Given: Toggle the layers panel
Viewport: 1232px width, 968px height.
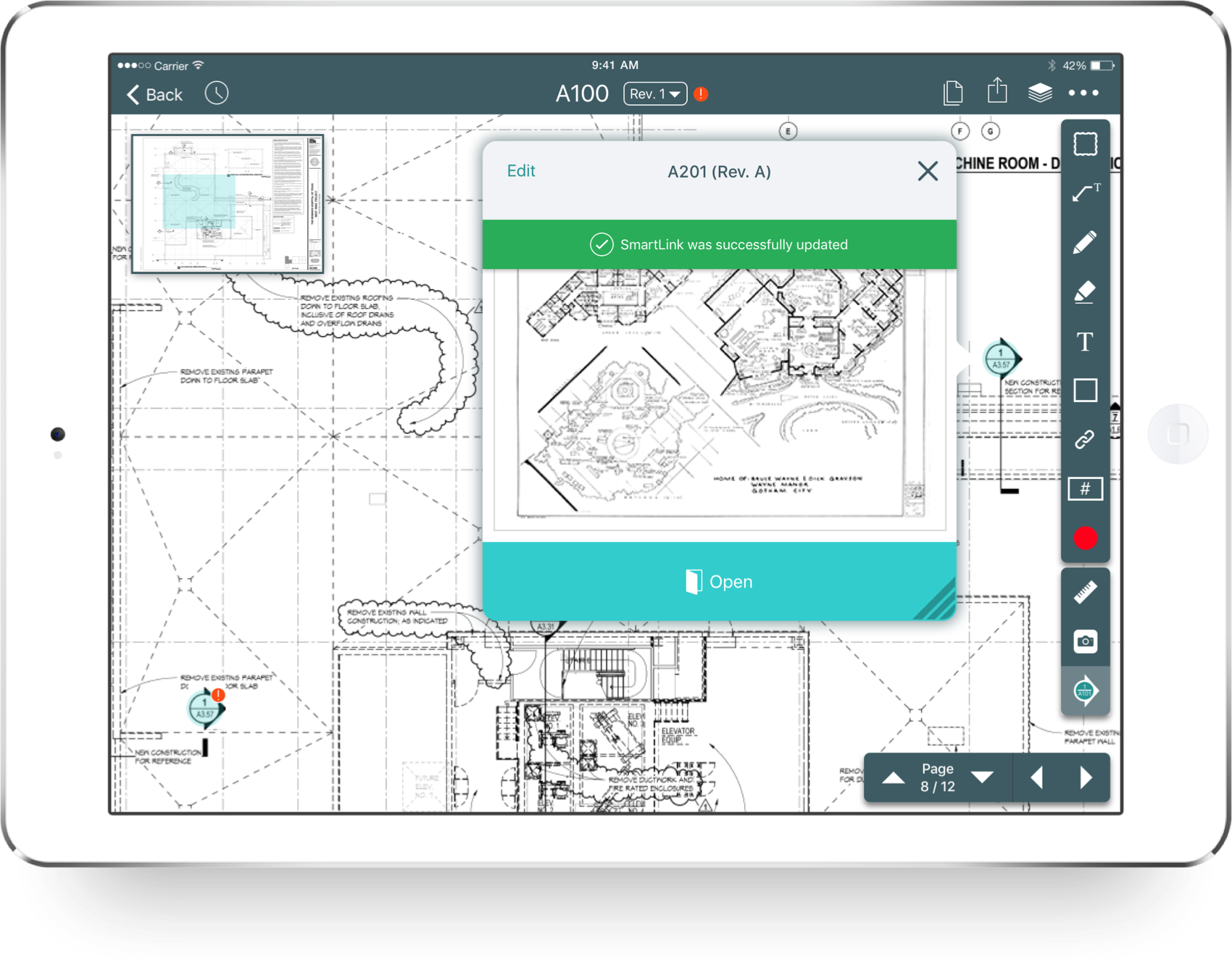Looking at the screenshot, I should coord(1040,93).
